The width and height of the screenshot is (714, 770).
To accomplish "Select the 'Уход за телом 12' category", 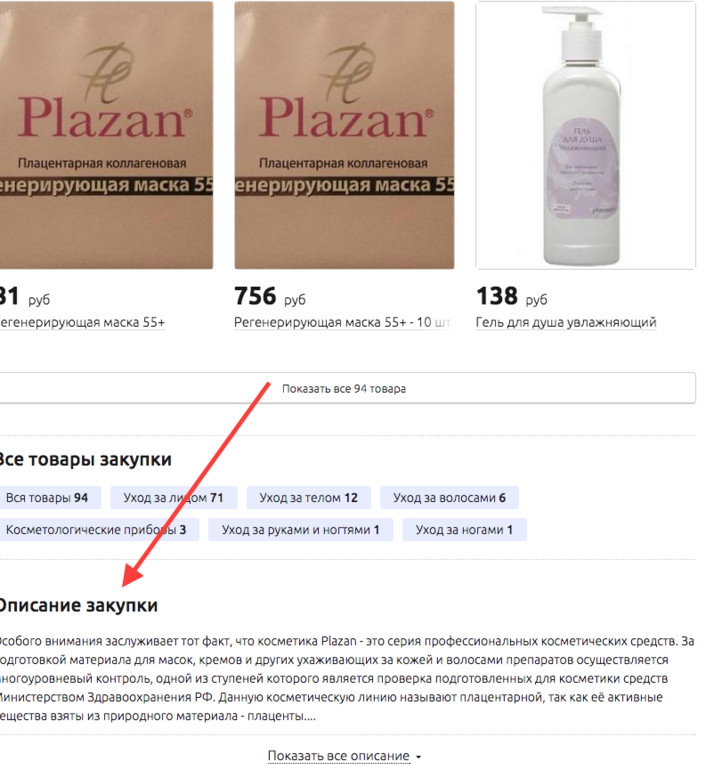I will click(x=308, y=498).
